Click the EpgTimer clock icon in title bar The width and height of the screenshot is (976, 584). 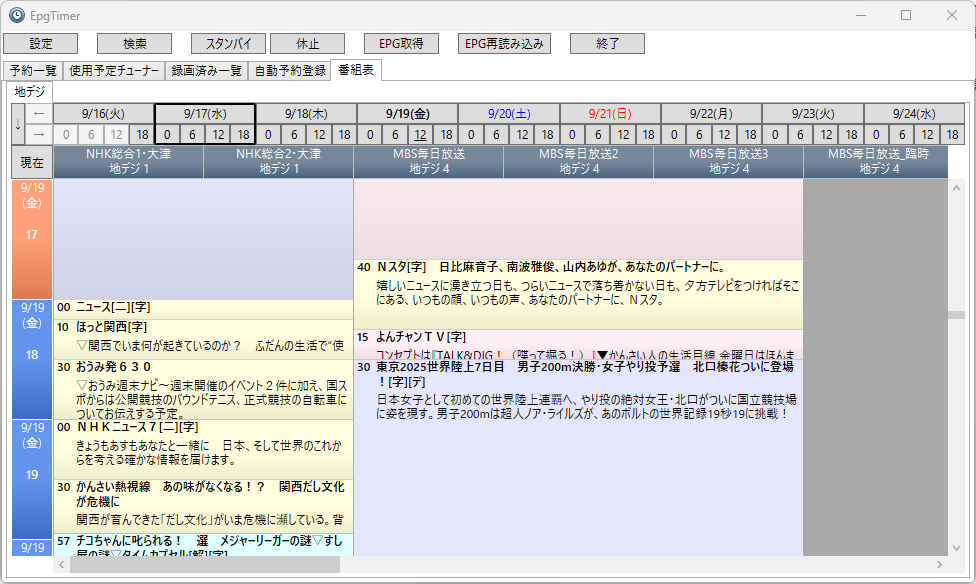click(x=16, y=15)
